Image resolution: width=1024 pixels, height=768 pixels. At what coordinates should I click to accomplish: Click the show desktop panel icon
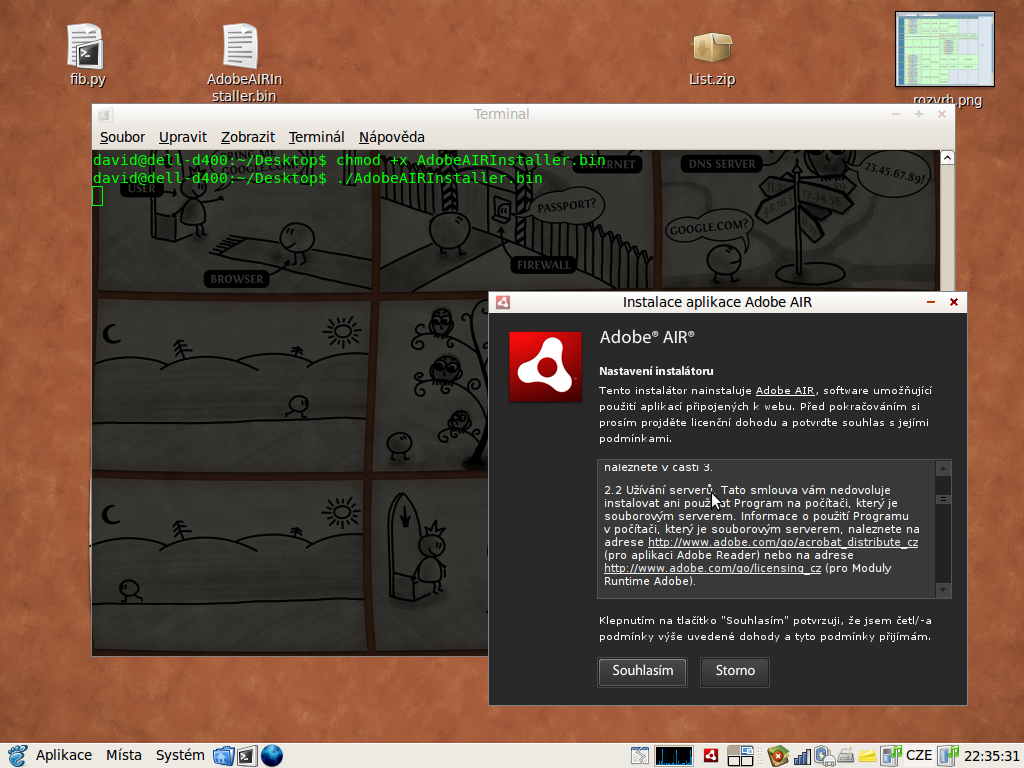640,756
